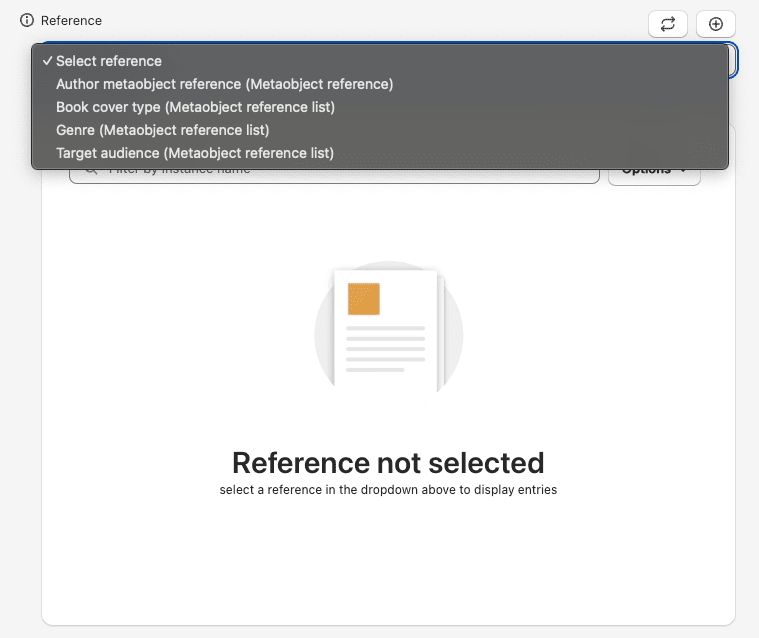The height and width of the screenshot is (638, 759).
Task: Click the info icon beside Reference
Action: tap(27, 20)
